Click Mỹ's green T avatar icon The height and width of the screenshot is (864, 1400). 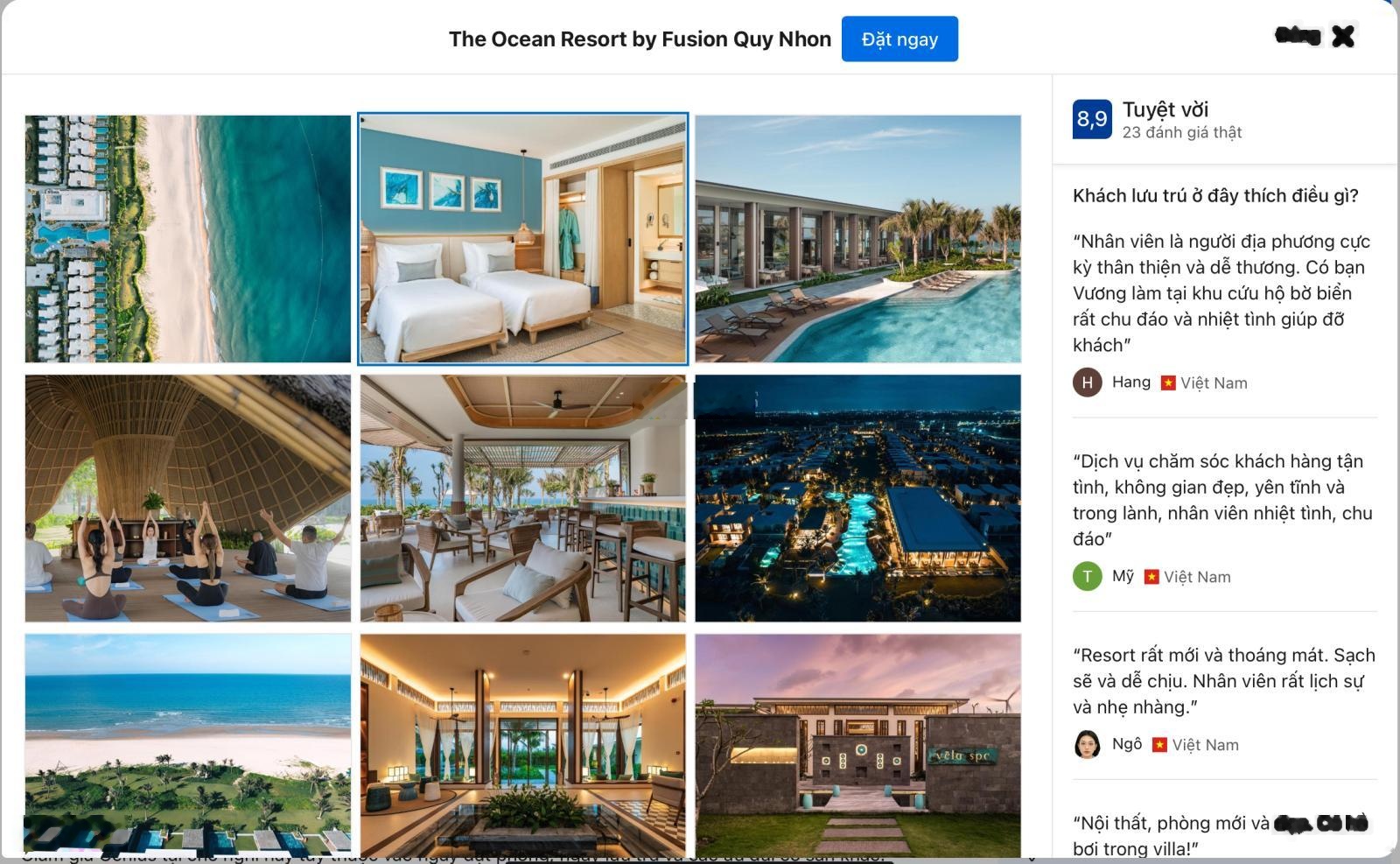click(x=1088, y=576)
